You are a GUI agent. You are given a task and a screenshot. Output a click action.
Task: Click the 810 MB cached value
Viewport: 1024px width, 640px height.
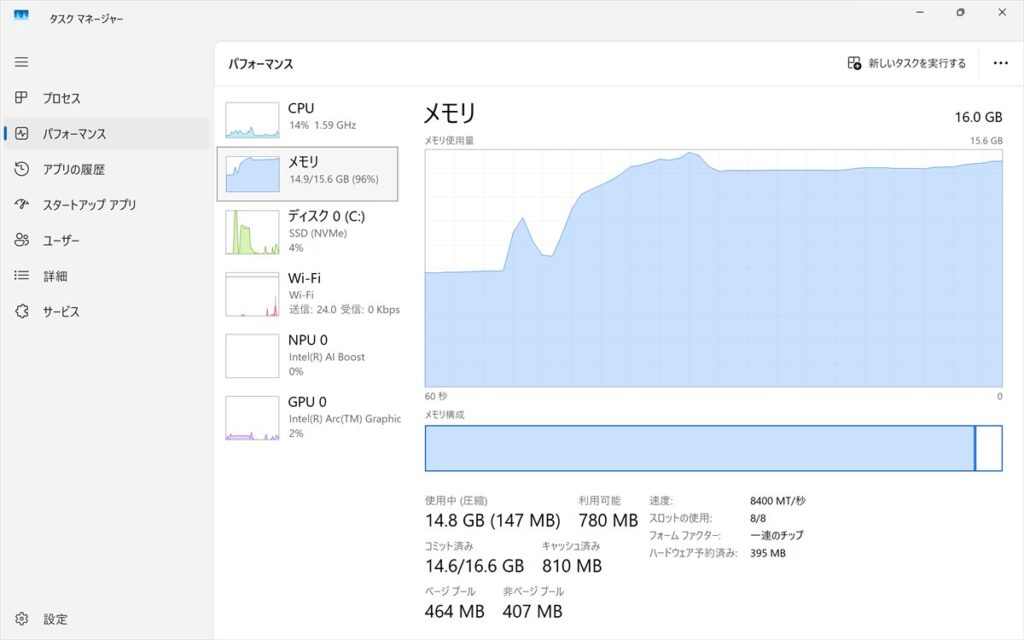point(571,566)
